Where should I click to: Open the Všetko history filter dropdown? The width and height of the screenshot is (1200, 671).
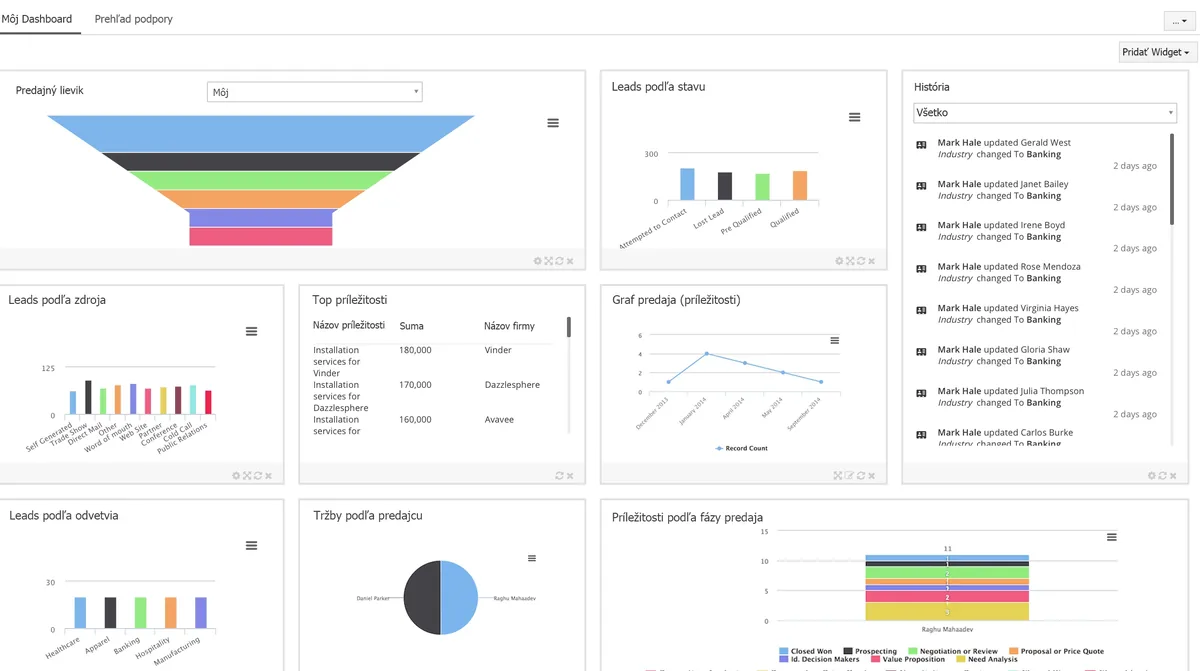1045,113
